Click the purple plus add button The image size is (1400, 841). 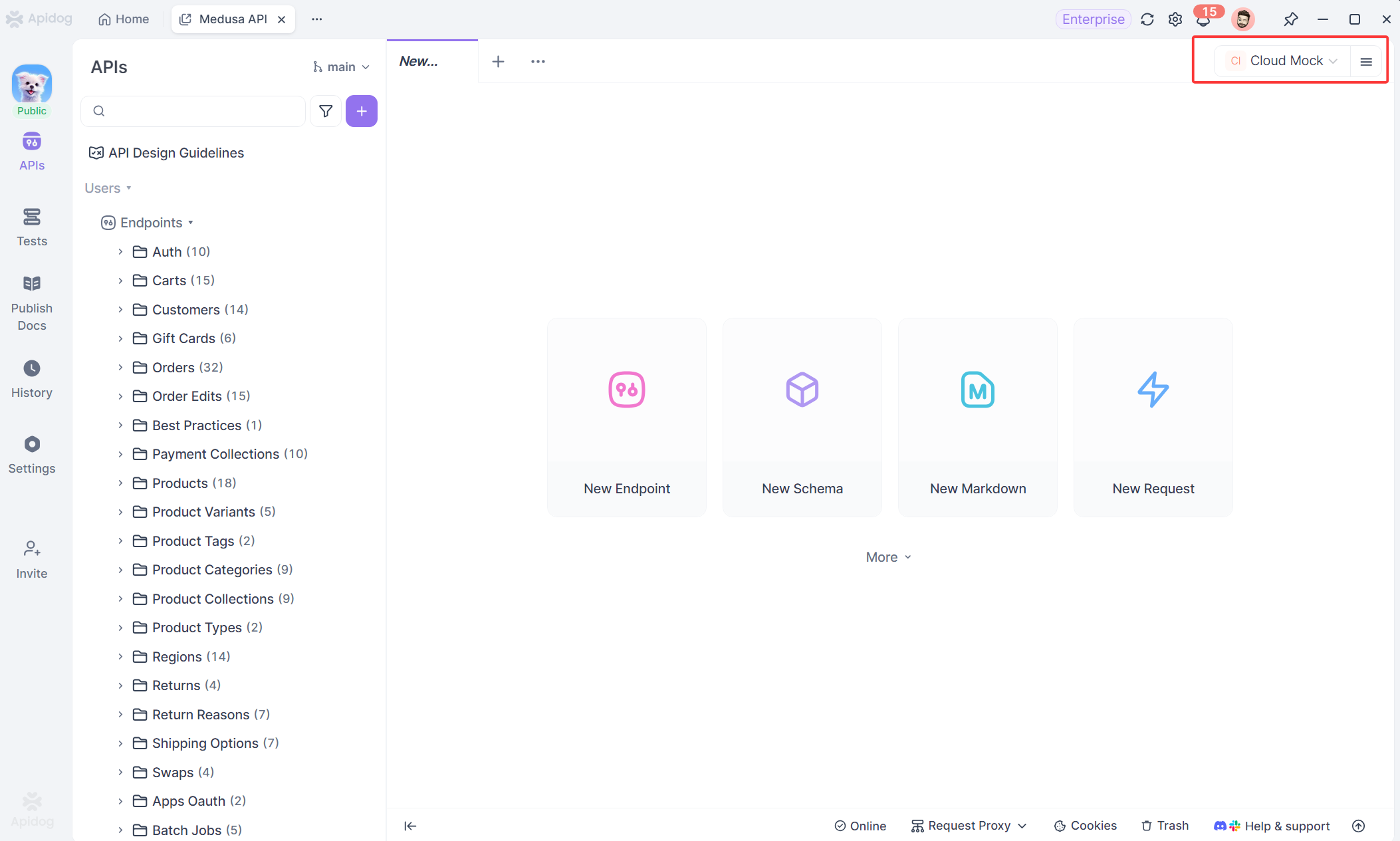click(x=361, y=111)
